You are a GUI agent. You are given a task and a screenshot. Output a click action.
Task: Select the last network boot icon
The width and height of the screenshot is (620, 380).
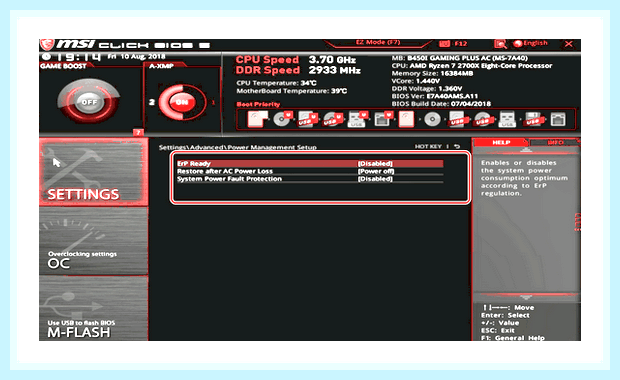click(x=558, y=119)
